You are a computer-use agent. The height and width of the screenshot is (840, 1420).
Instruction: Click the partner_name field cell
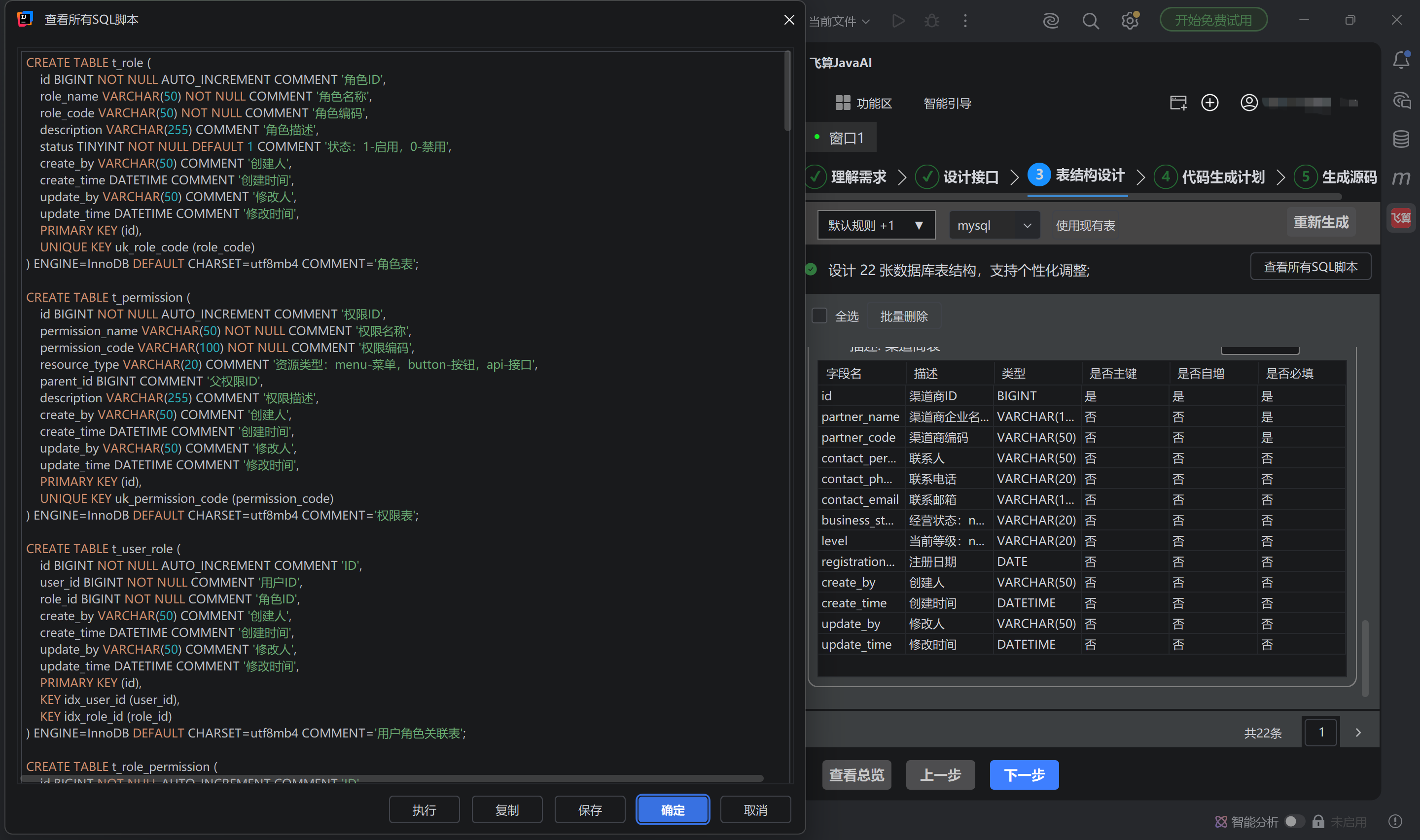tap(861, 417)
